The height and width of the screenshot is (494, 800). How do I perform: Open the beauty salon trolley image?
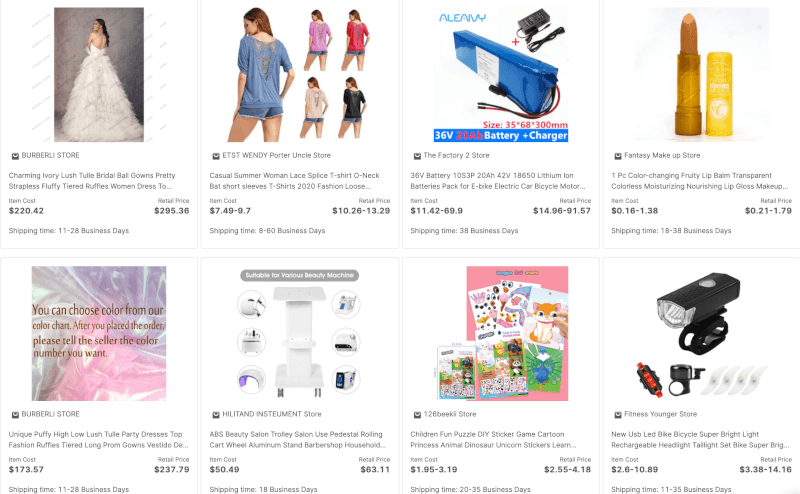click(x=300, y=333)
